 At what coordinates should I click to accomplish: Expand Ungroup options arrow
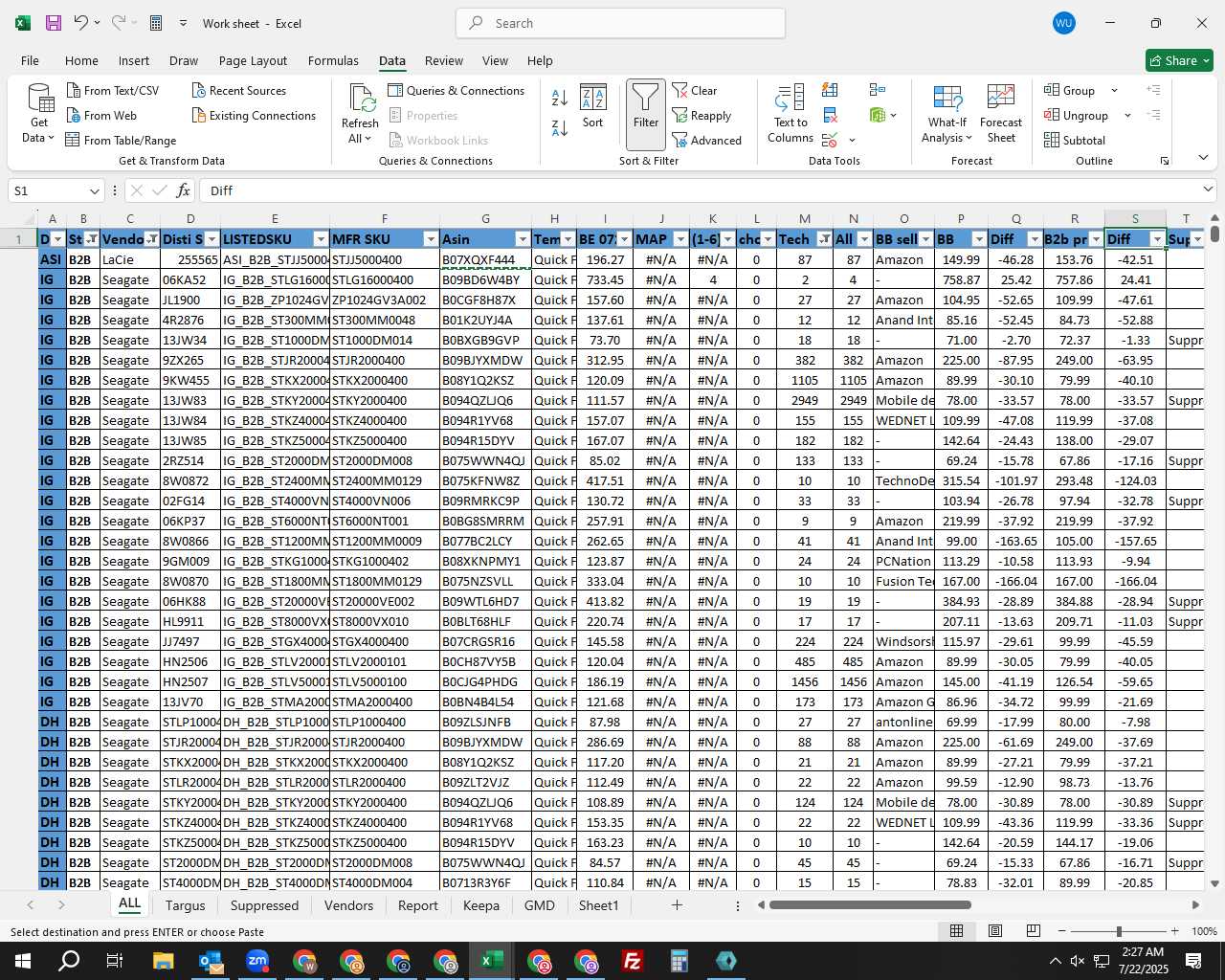click(x=1127, y=115)
